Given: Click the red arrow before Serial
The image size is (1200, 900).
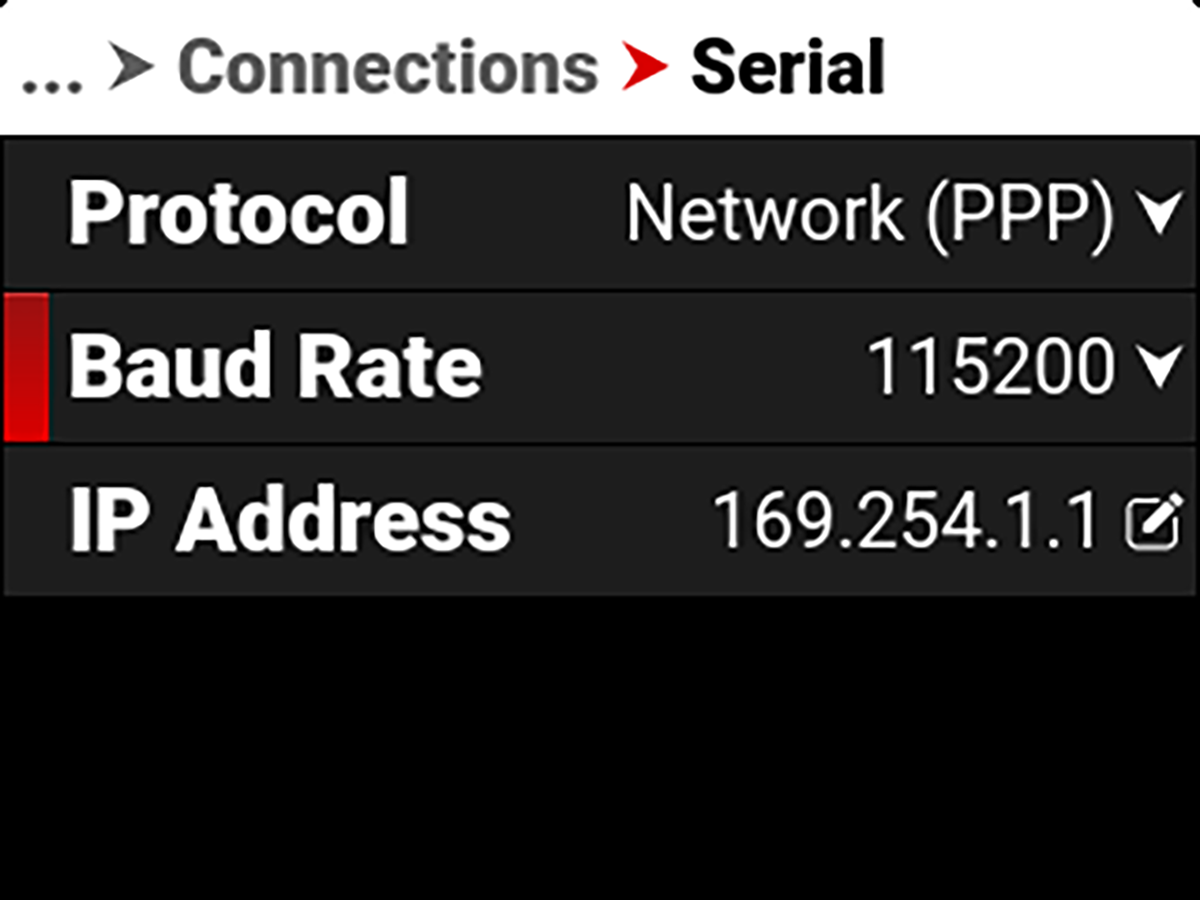Looking at the screenshot, I should pyautogui.click(x=644, y=68).
